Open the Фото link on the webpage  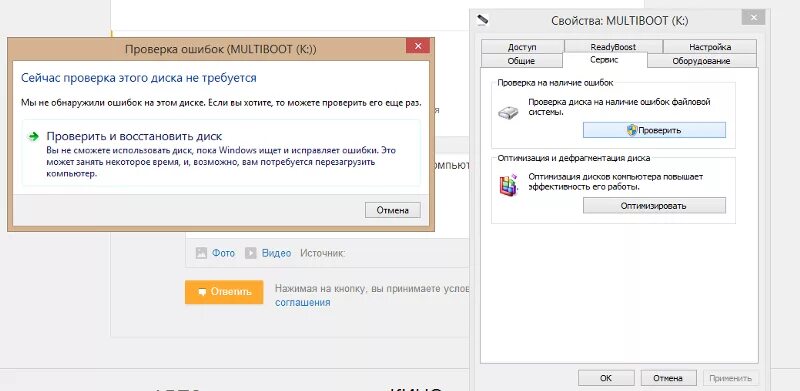pyautogui.click(x=223, y=253)
